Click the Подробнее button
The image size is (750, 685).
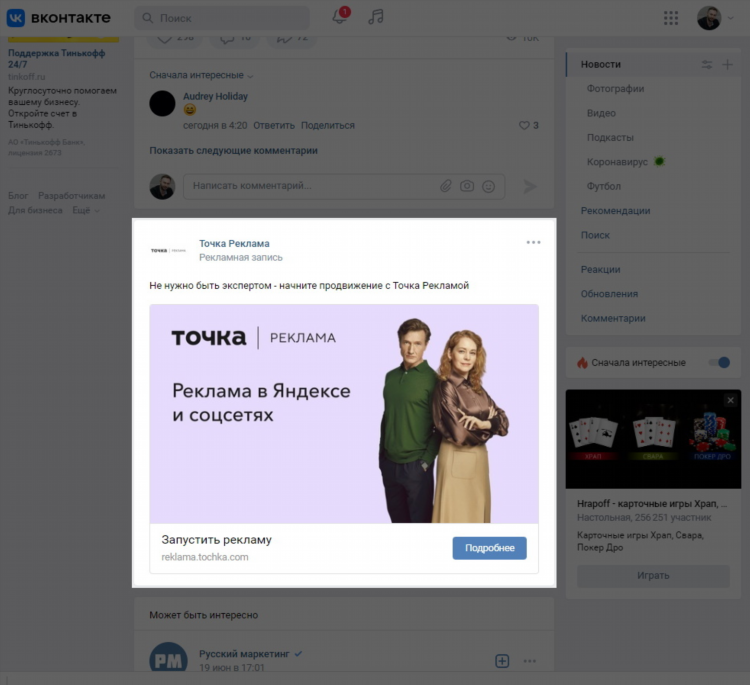point(489,548)
